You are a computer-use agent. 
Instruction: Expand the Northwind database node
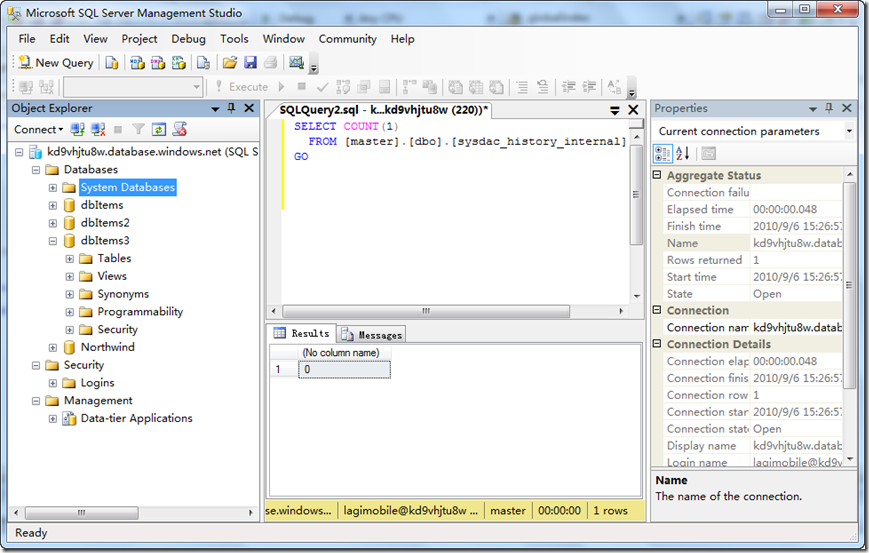(x=53, y=347)
